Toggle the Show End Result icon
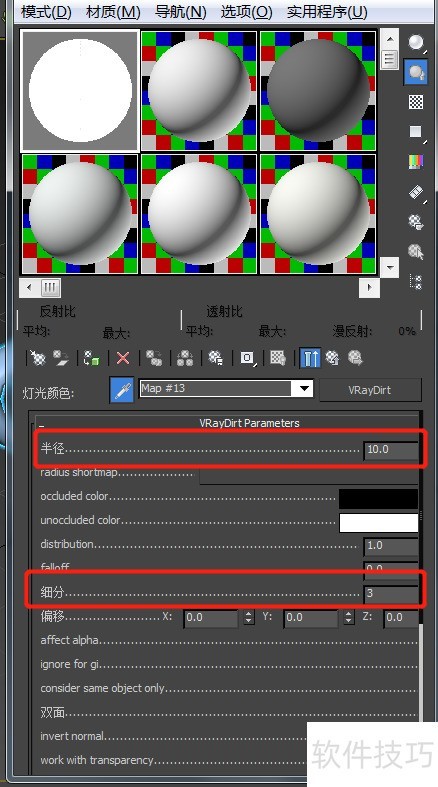 coord(310,358)
